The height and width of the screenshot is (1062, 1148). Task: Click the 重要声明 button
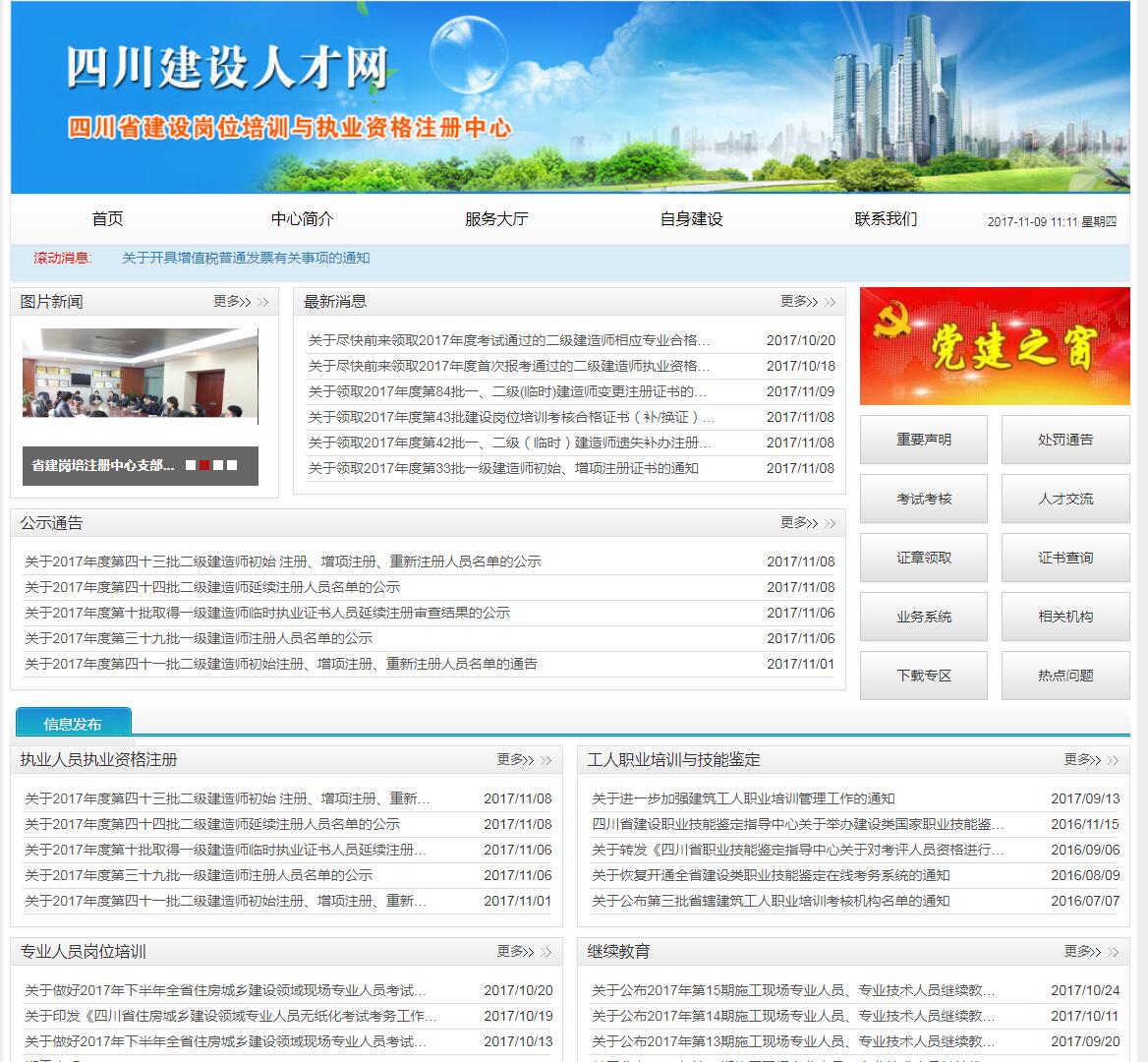click(x=923, y=440)
